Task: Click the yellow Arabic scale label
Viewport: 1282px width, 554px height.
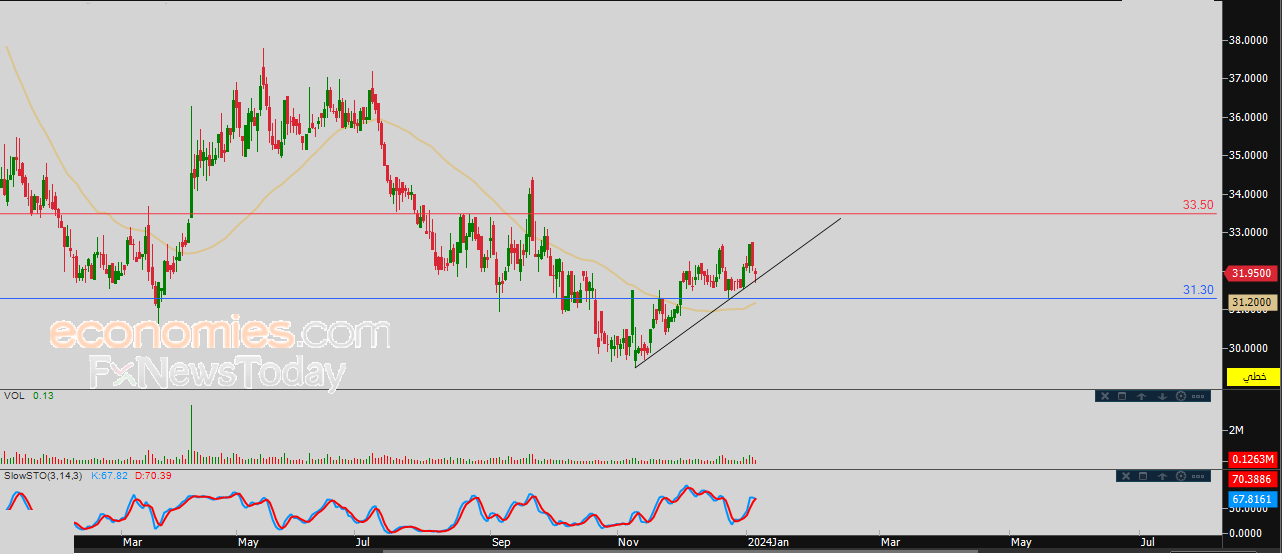Action: (1254, 376)
